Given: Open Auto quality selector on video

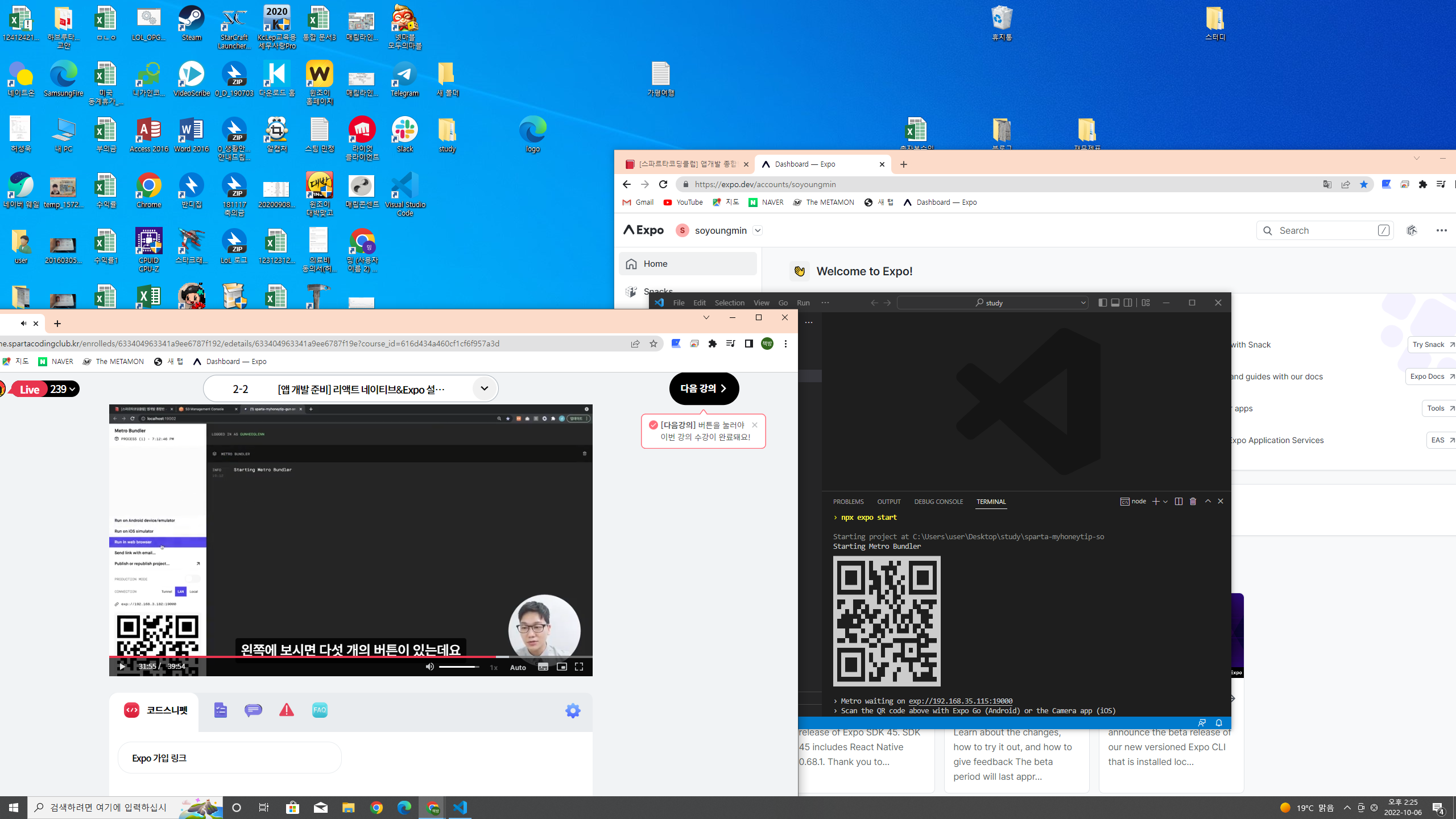Looking at the screenshot, I should coord(518,667).
